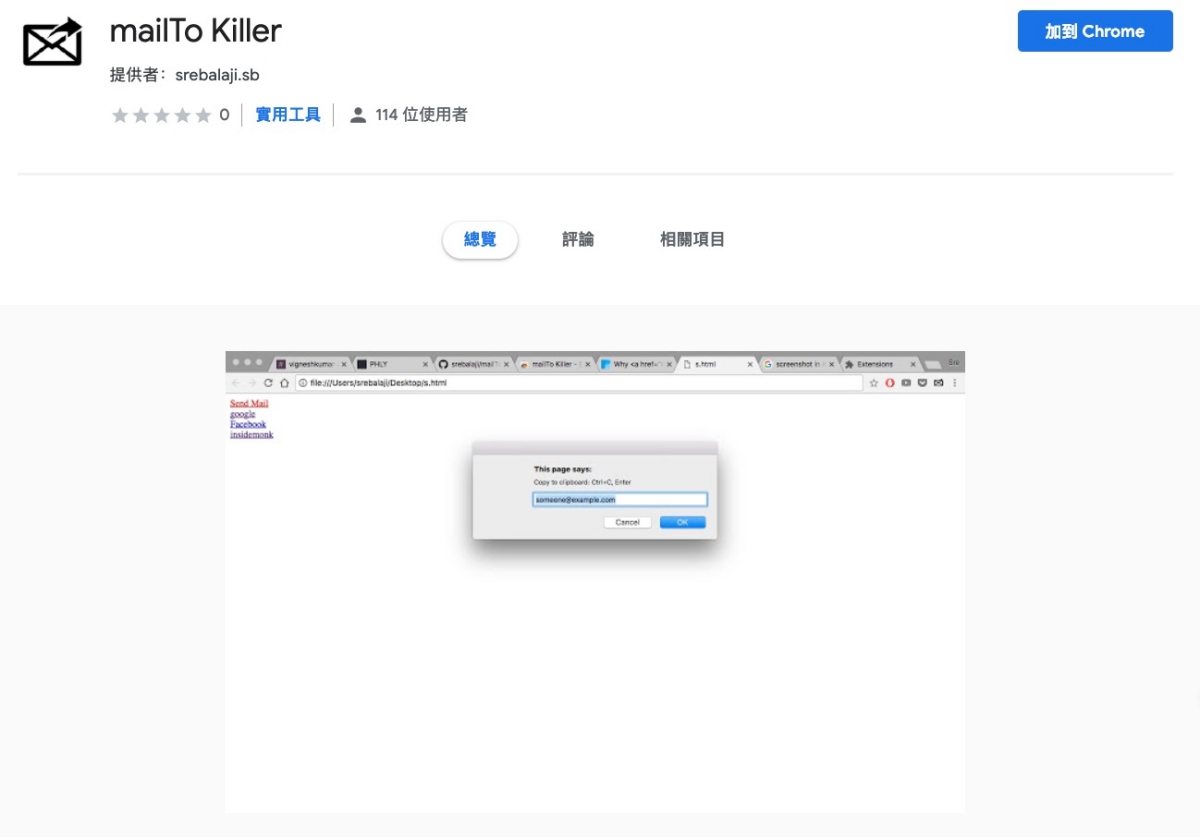Screen dimensions: 1200x837
Task: Click the Send Mail link
Action: click(x=249, y=404)
